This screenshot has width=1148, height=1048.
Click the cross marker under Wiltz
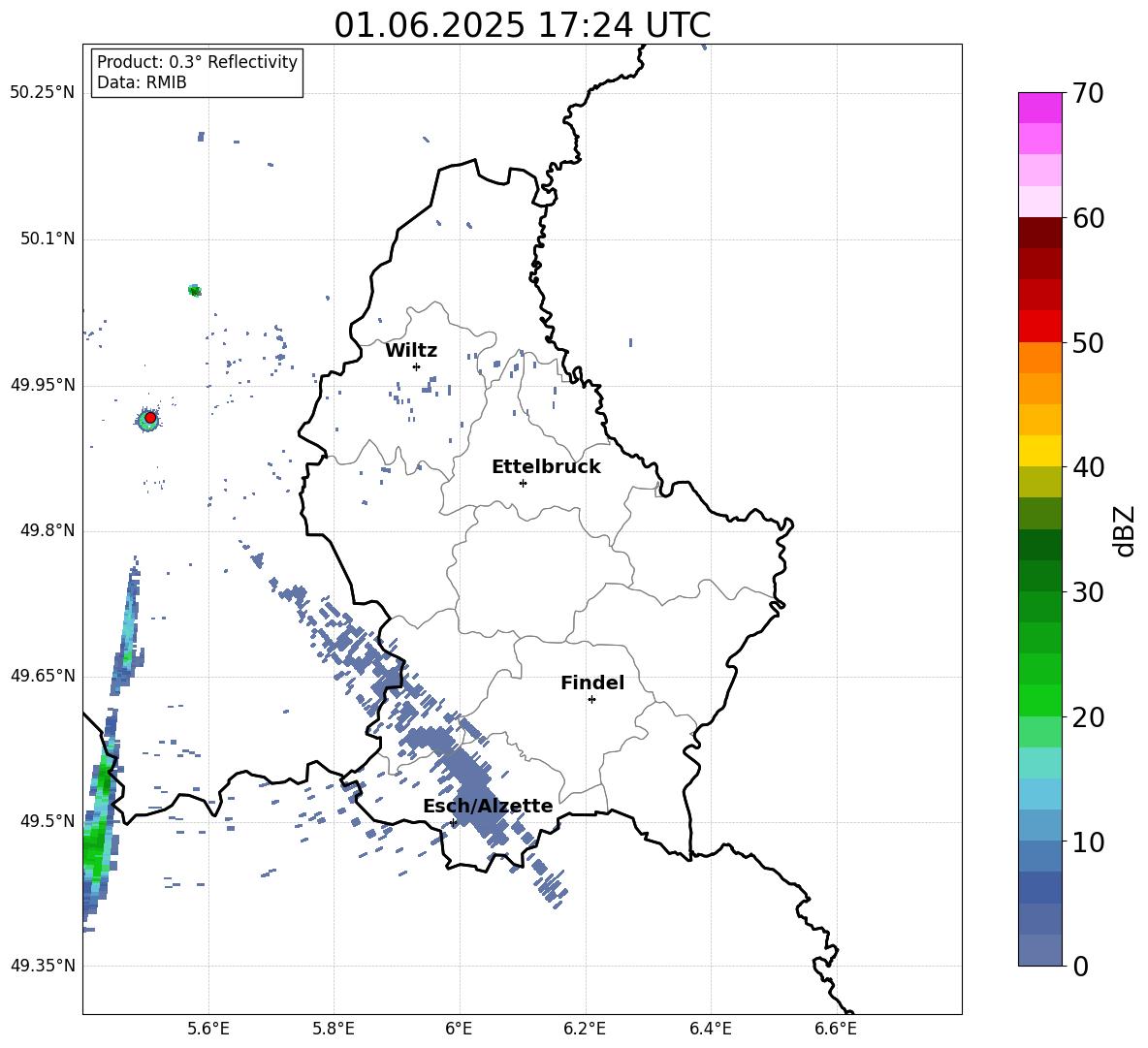coord(417,366)
